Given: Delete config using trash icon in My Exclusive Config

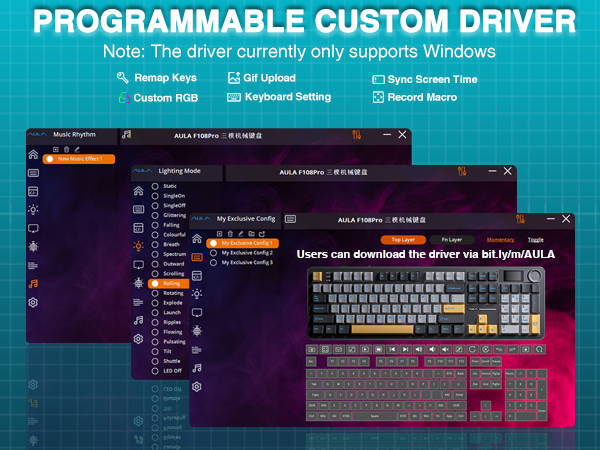Looking at the screenshot, I should pyautogui.click(x=230, y=233).
